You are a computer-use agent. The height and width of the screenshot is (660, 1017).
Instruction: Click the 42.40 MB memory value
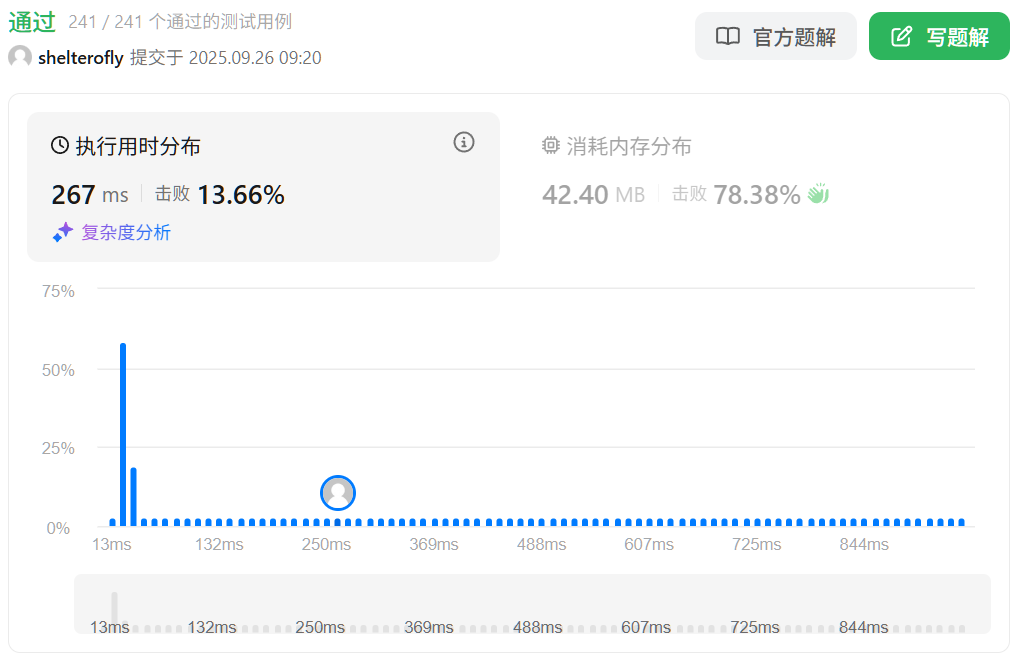[x=593, y=194]
